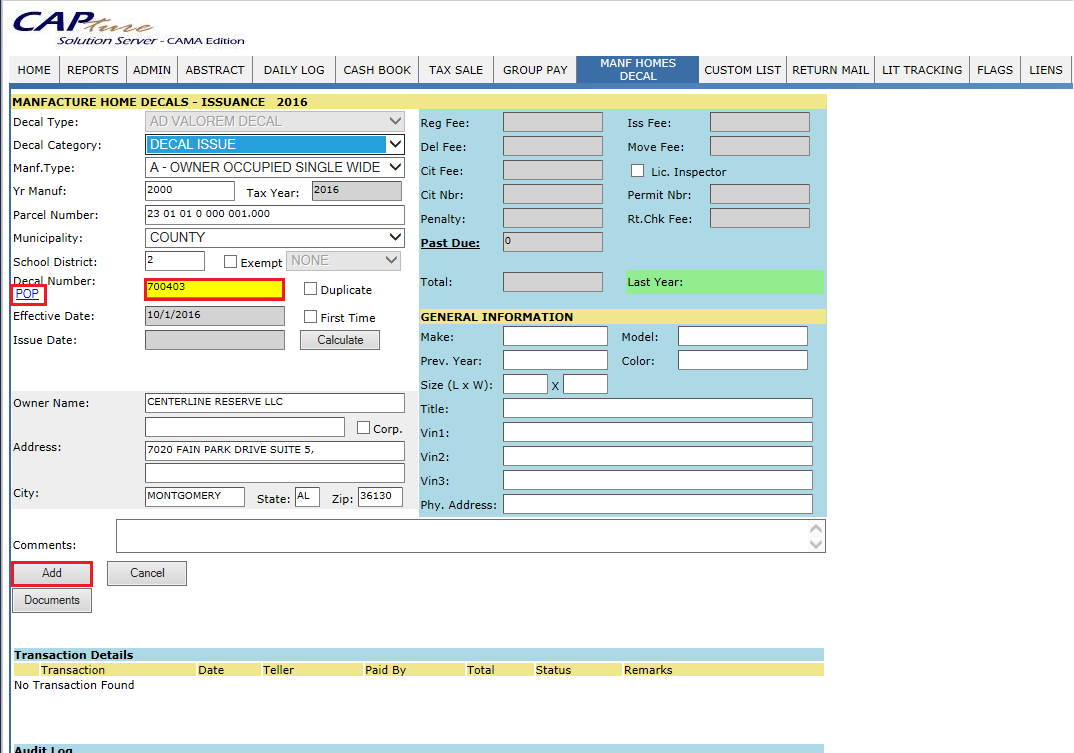The image size is (1074, 753).
Task: Check the Exempt checkbox
Action: point(231,262)
